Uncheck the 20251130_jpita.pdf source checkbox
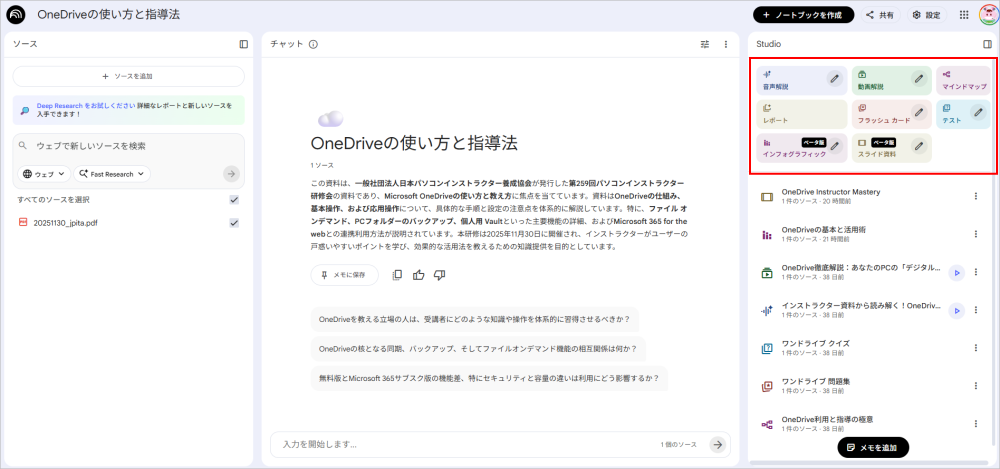 point(234,222)
